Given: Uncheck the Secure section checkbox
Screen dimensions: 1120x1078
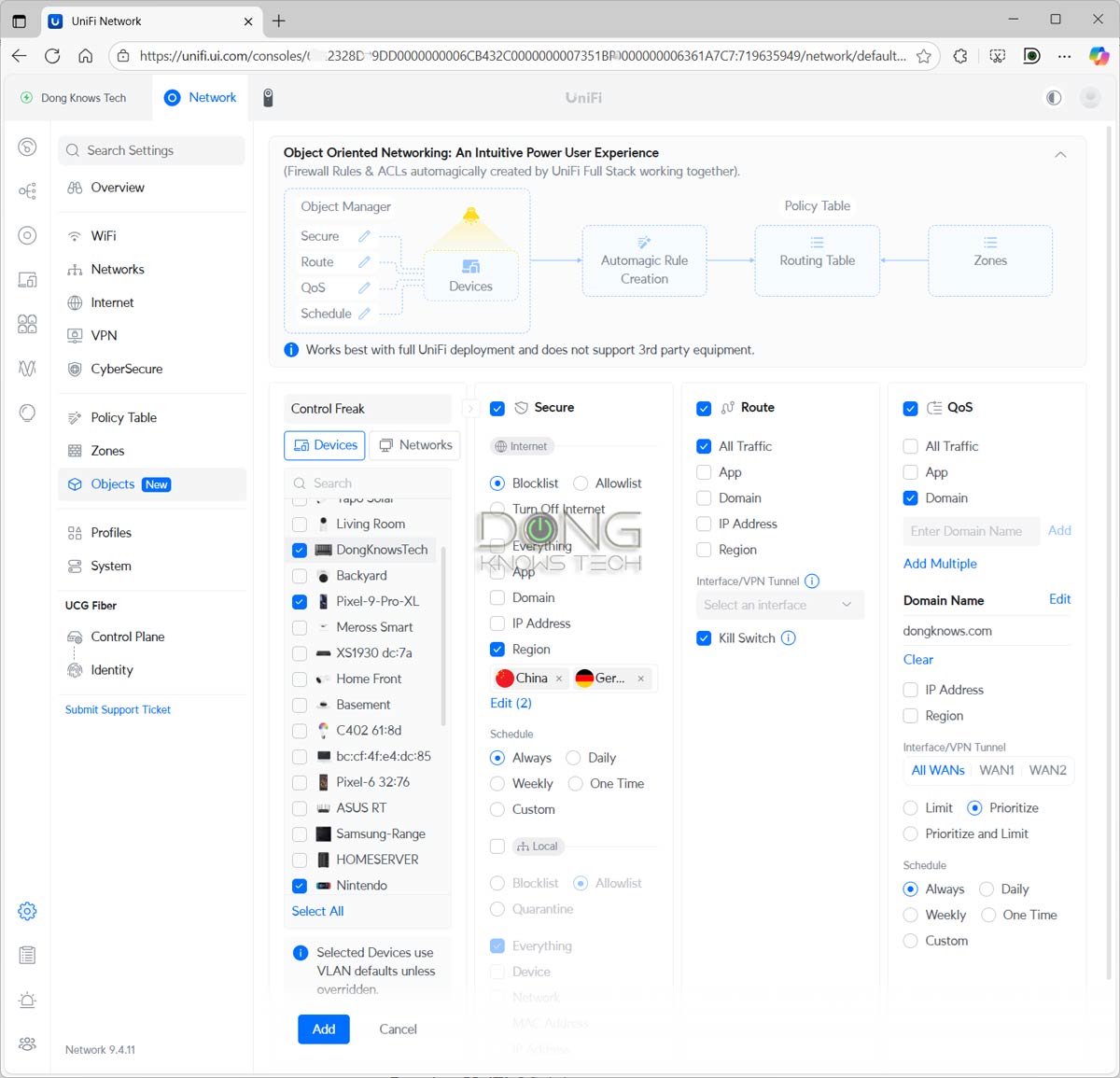Looking at the screenshot, I should [497, 408].
